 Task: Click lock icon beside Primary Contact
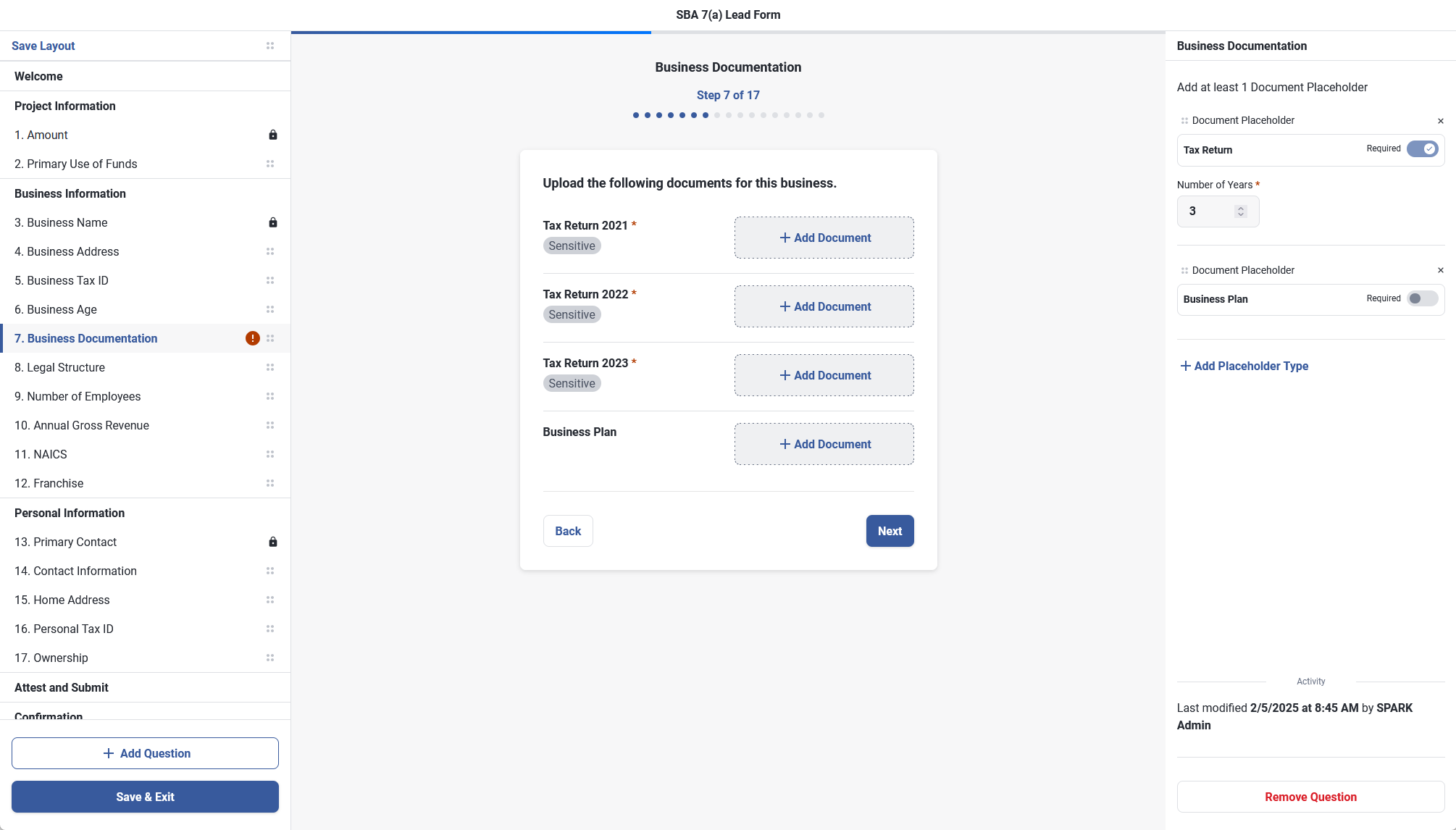click(273, 542)
